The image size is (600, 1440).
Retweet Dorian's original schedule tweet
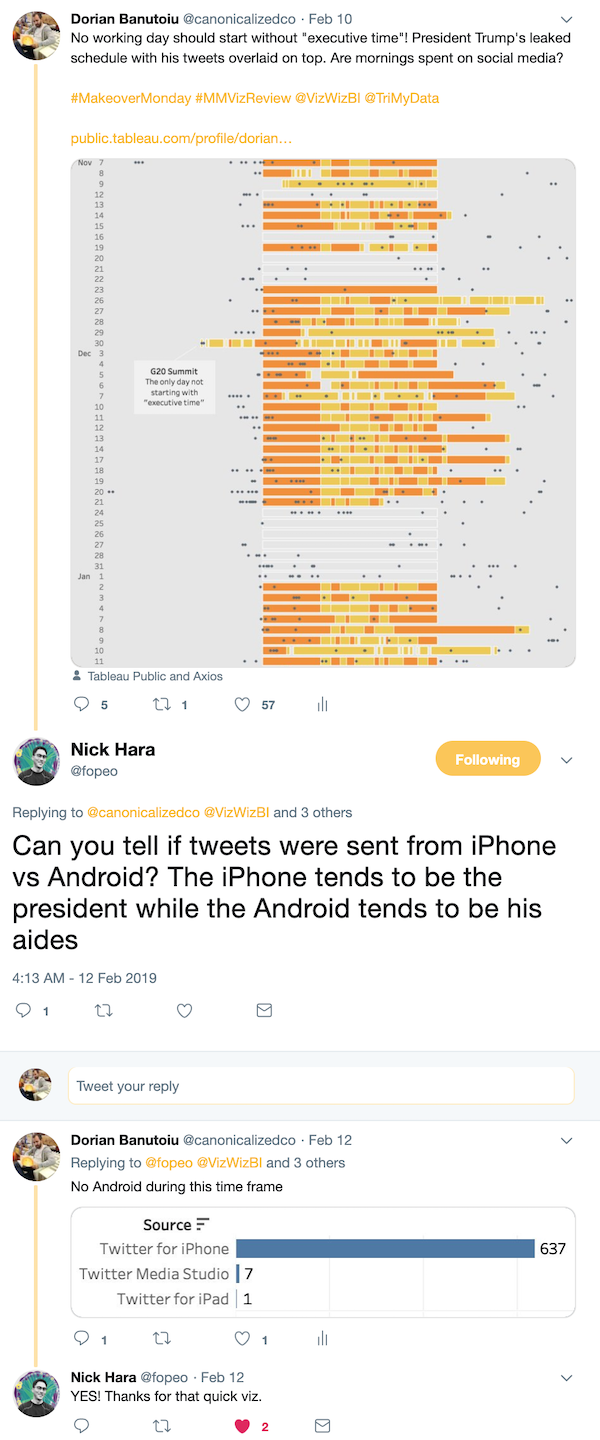pyautogui.click(x=161, y=705)
